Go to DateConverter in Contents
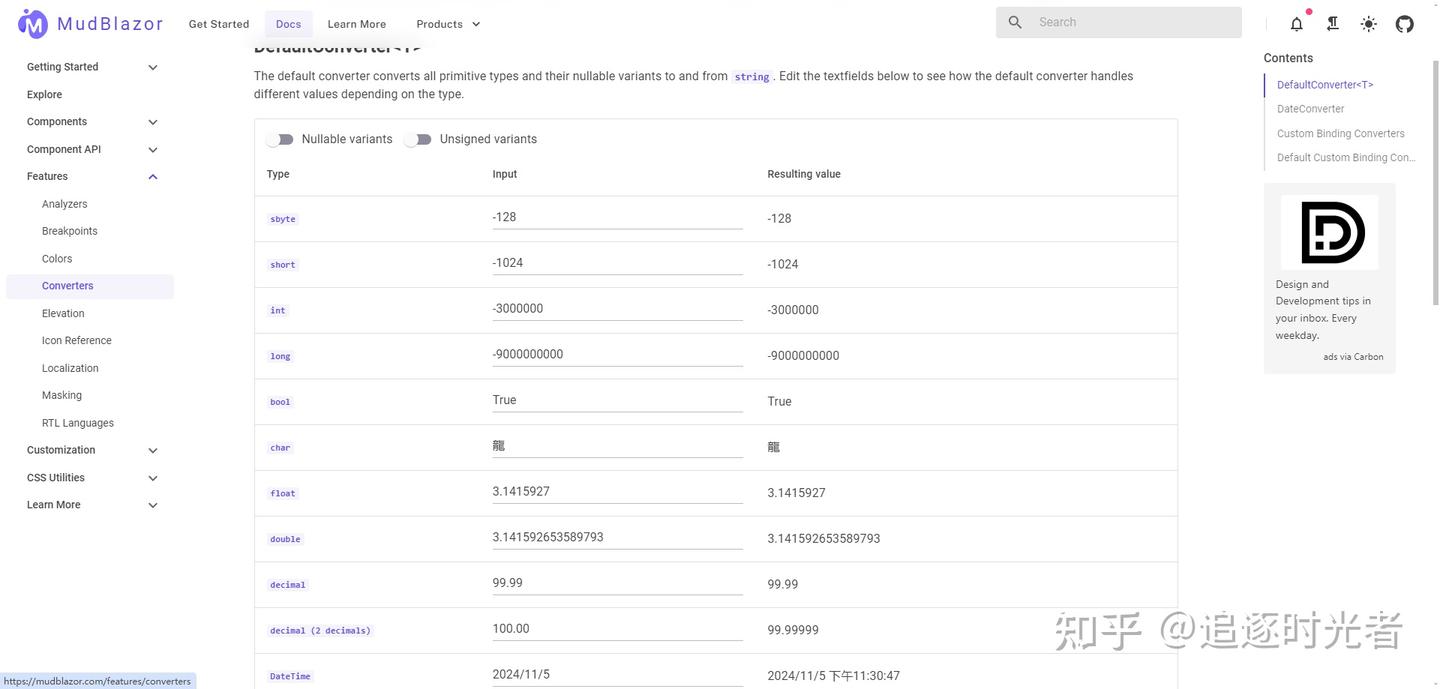The width and height of the screenshot is (1440, 689). pyautogui.click(x=1310, y=109)
